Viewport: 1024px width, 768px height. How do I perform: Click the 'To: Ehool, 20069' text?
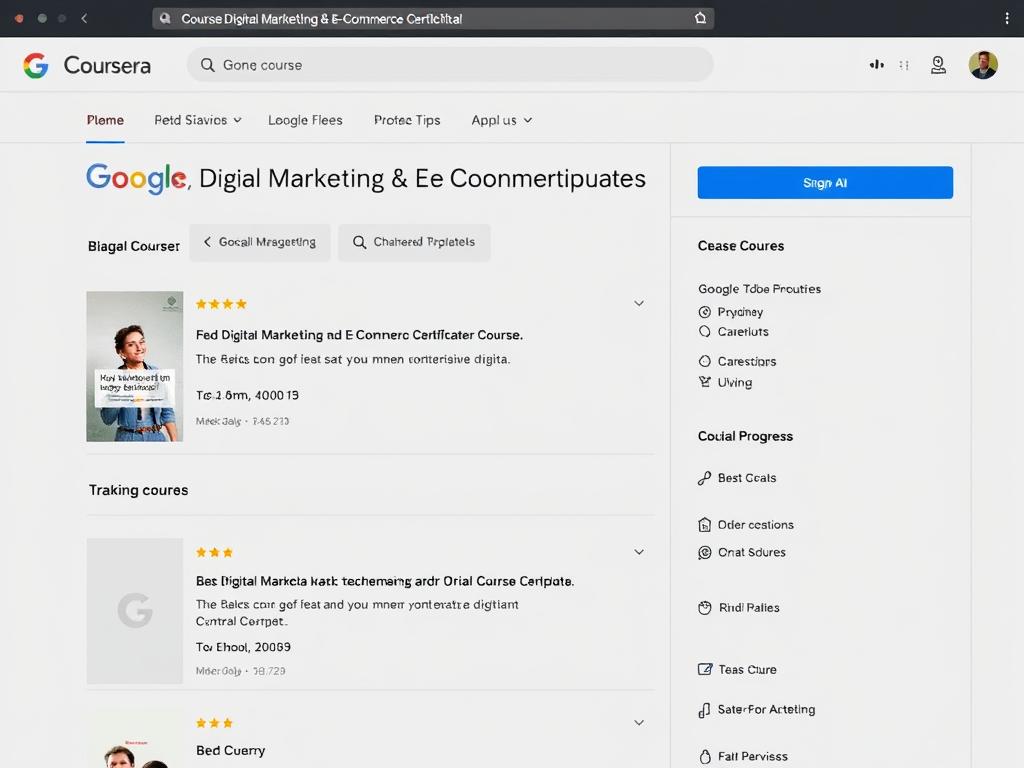pos(243,647)
